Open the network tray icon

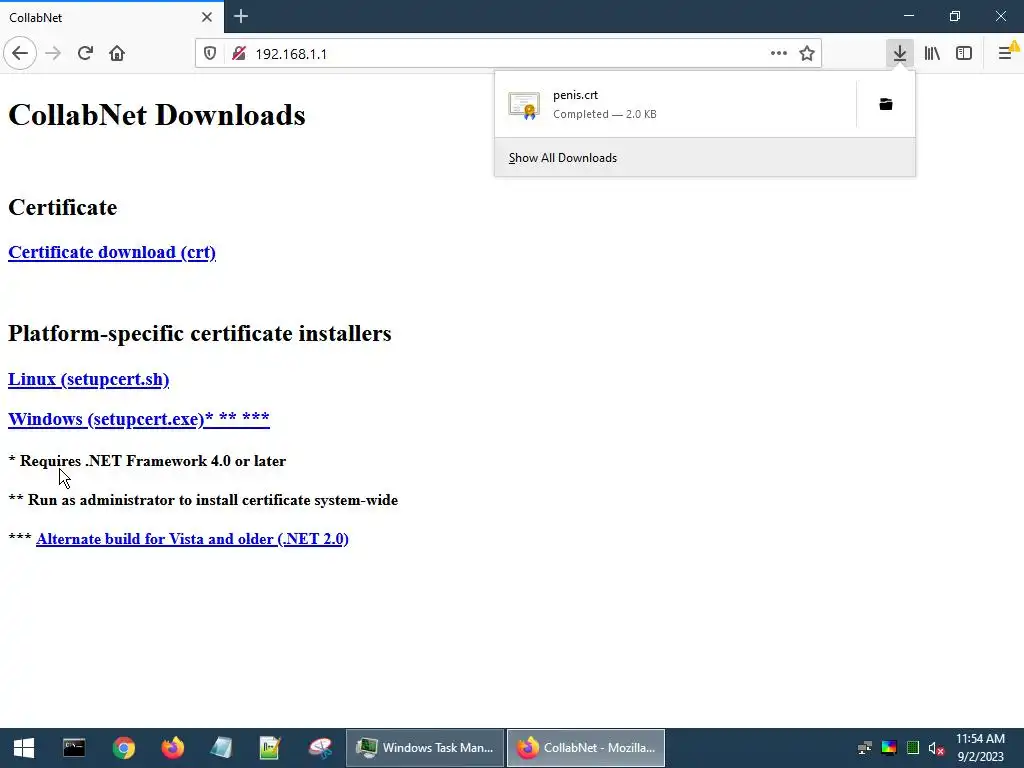pyautogui.click(x=865, y=748)
